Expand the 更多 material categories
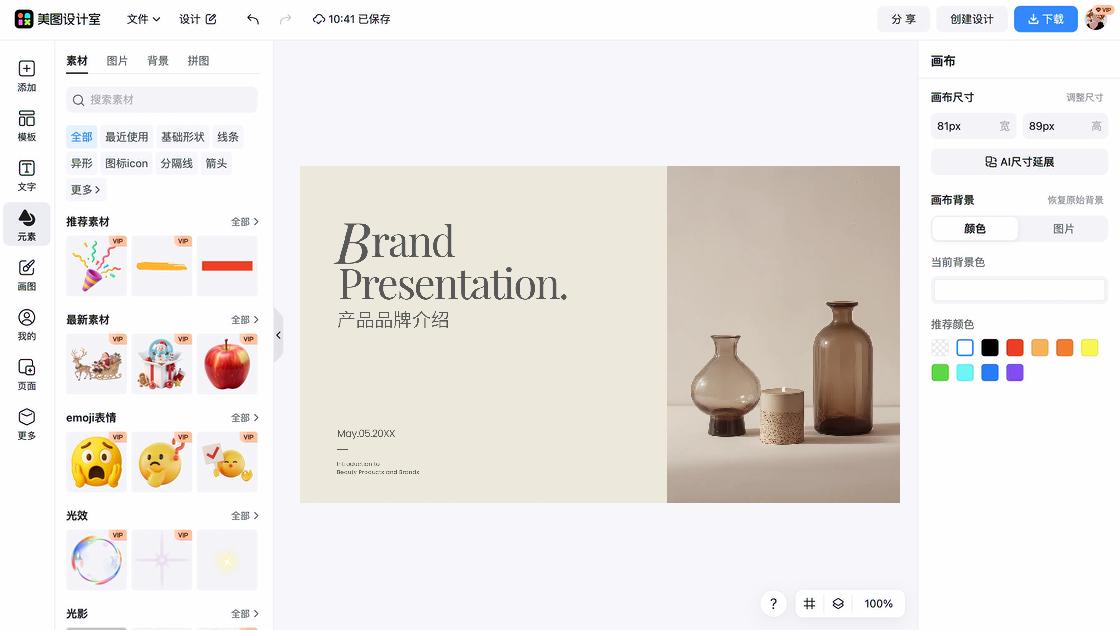The image size is (1120, 630). (x=85, y=190)
